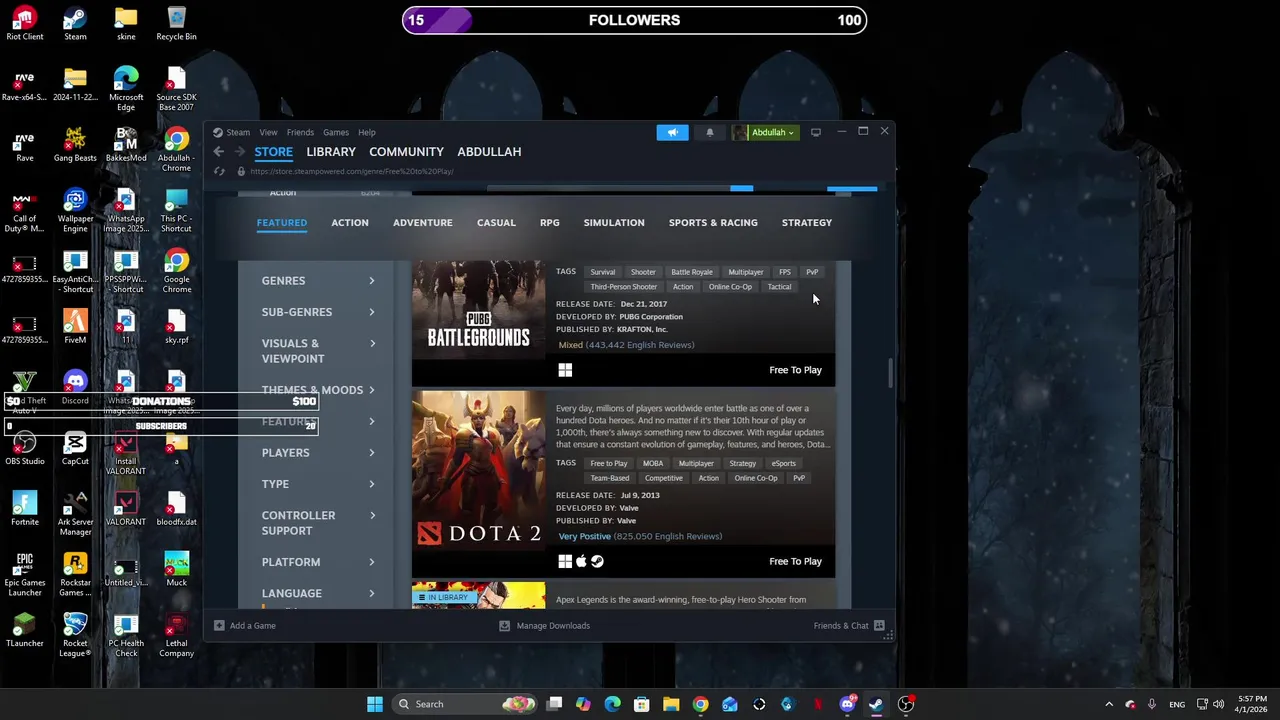Image resolution: width=1280 pixels, height=720 pixels.
Task: Open the Fortnite desktop icon
Action: (25, 508)
